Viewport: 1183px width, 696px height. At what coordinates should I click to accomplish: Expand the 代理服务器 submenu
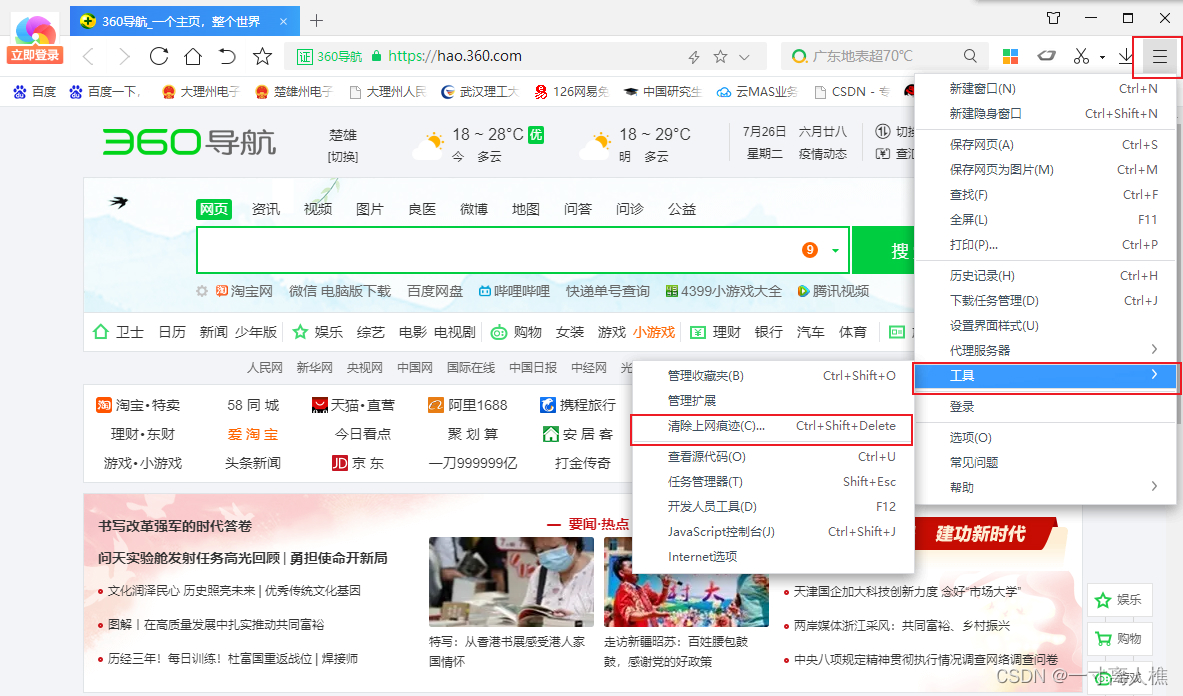(x=1045, y=351)
